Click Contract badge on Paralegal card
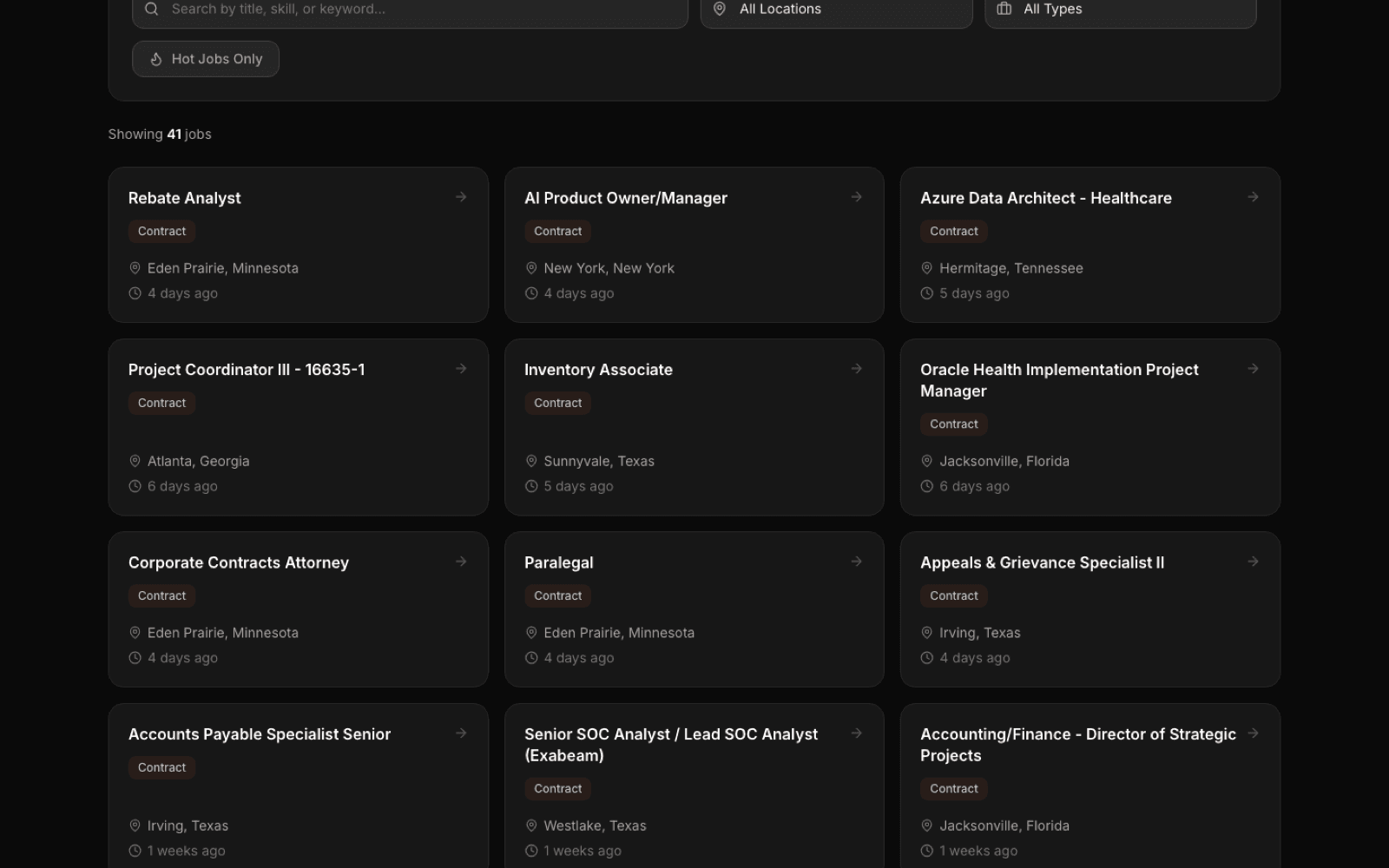1389x868 pixels. (x=557, y=595)
